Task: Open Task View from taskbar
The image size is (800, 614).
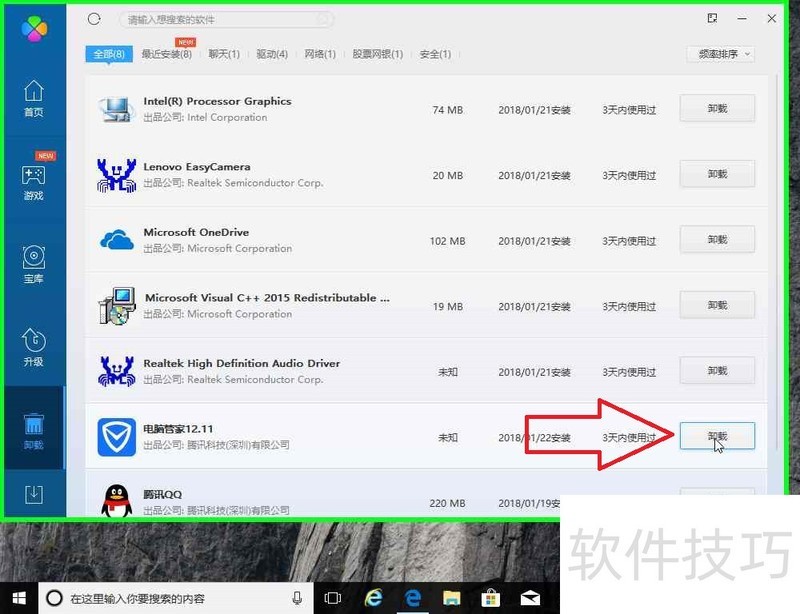Action: point(333,598)
